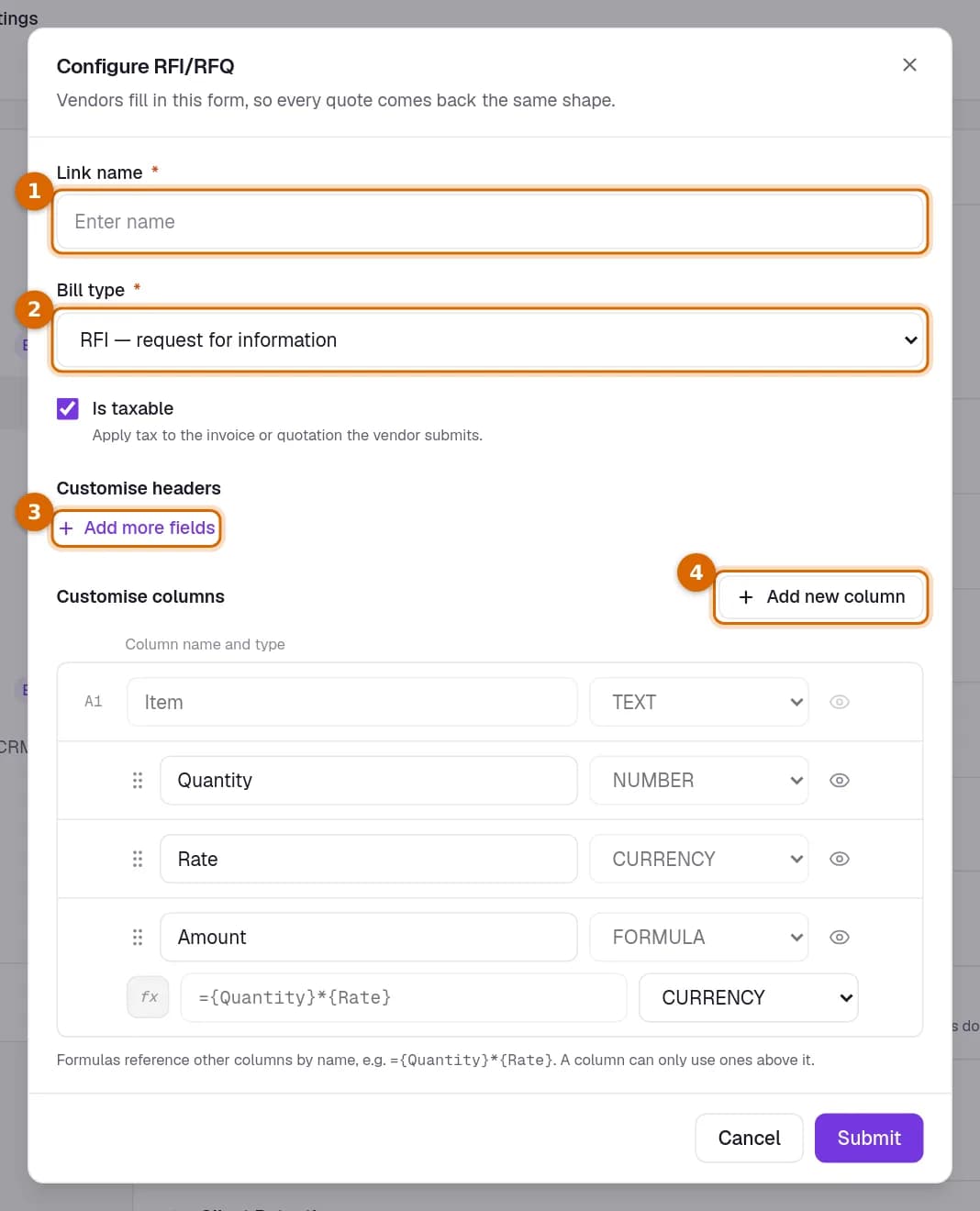Screen dimensions: 980x1211
Task: Click Add more fields link
Action: 137,528
